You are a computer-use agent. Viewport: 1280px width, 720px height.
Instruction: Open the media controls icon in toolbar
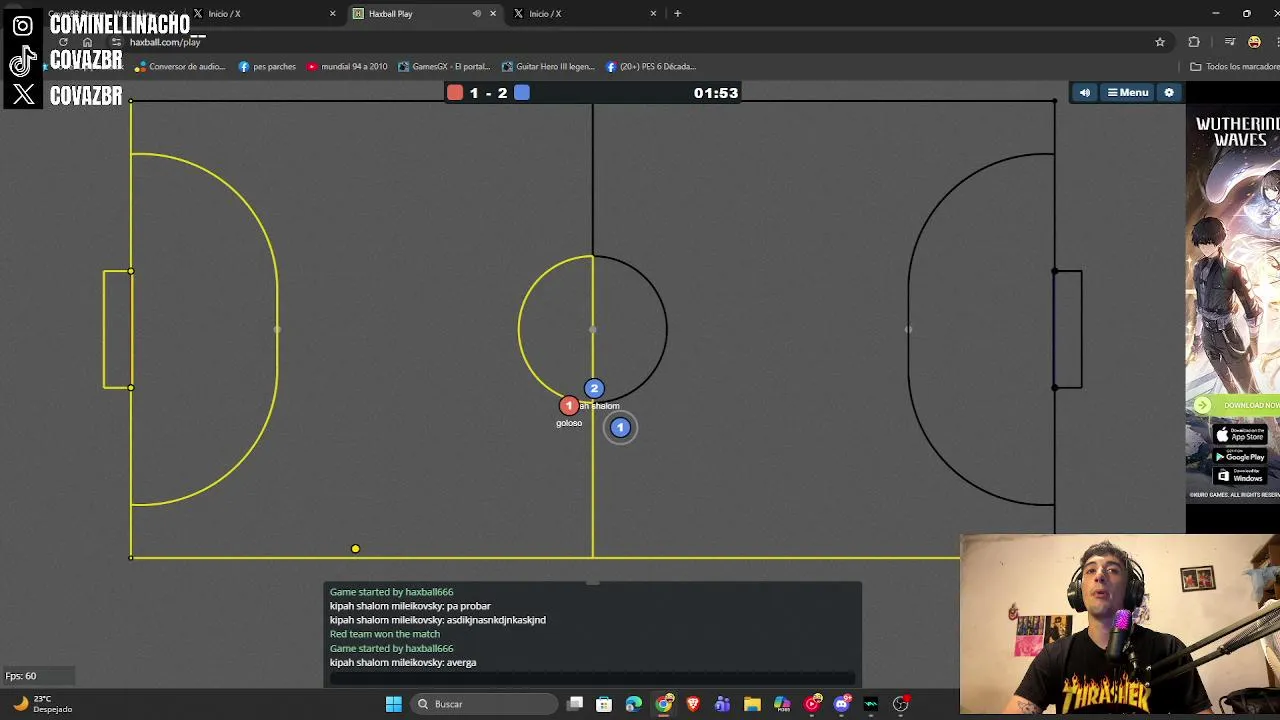pos(1230,42)
